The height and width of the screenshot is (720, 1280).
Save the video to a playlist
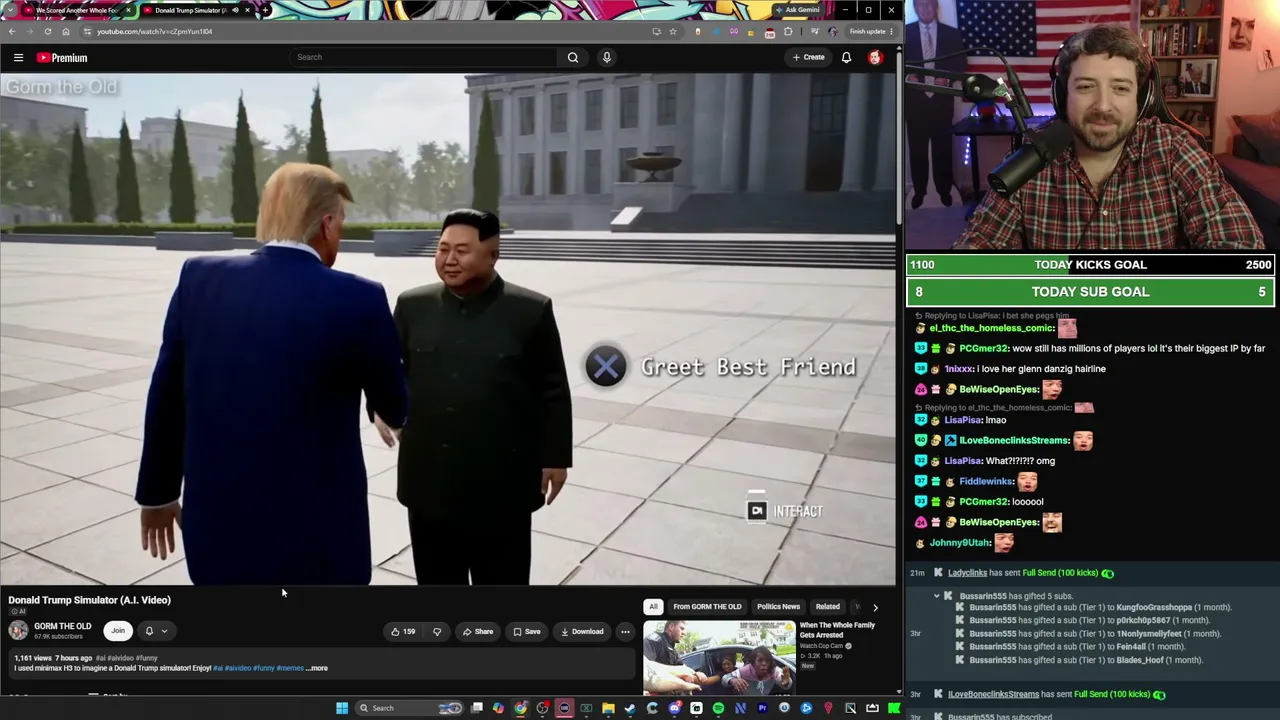pyautogui.click(x=526, y=631)
